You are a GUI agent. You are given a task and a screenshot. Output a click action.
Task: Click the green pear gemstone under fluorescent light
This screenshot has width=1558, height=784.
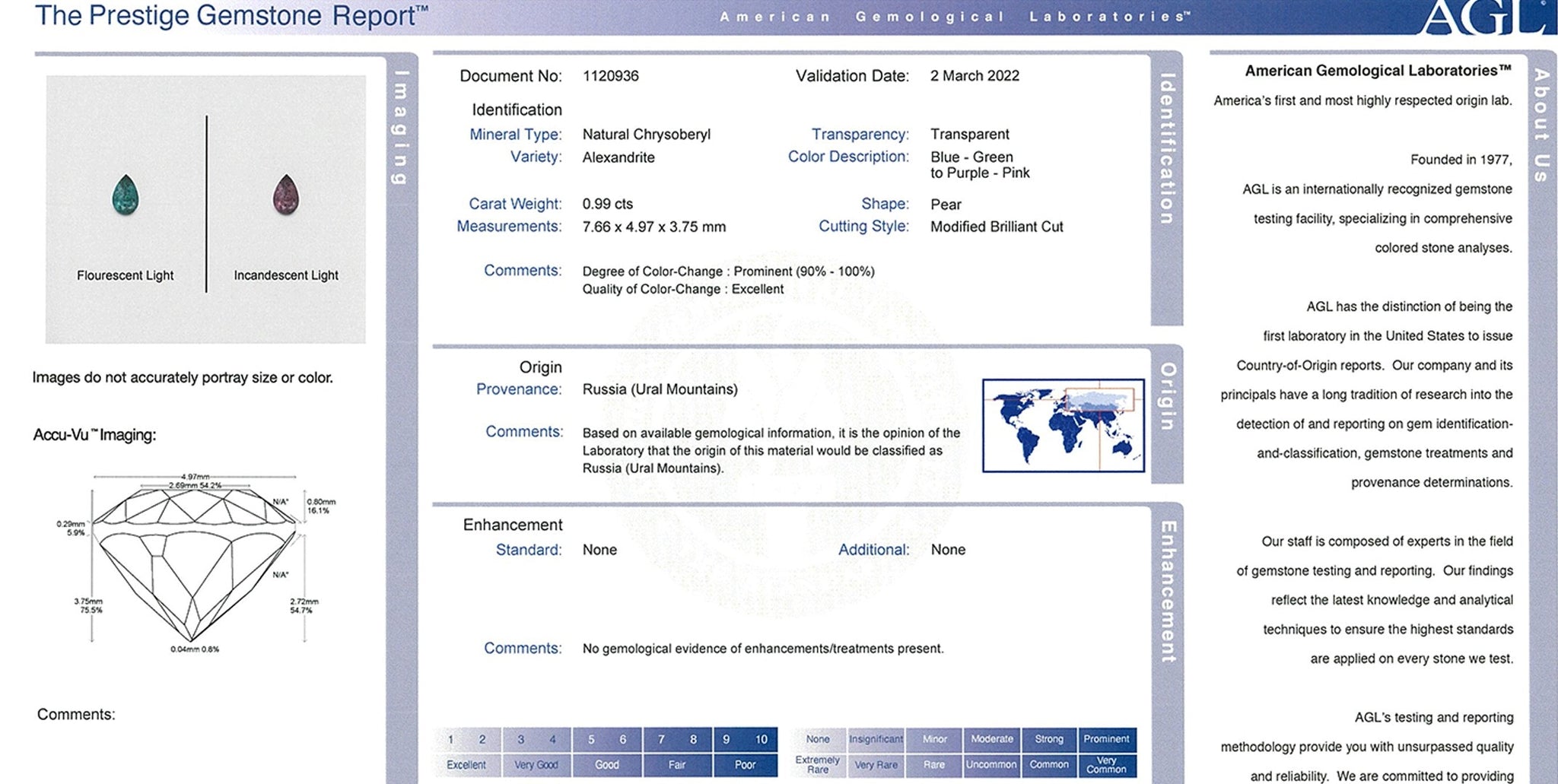(125, 195)
